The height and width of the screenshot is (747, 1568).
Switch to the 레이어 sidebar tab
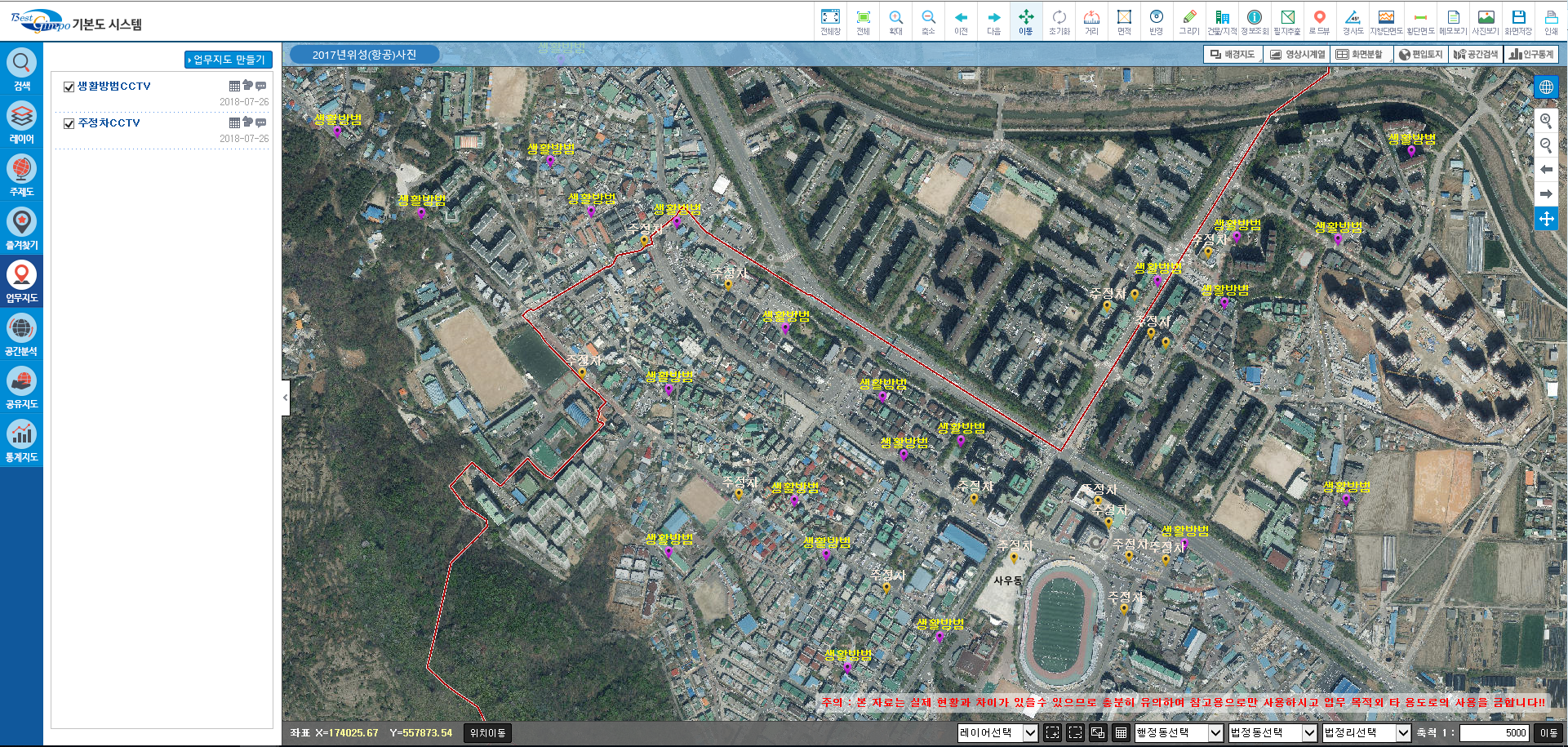point(21,122)
